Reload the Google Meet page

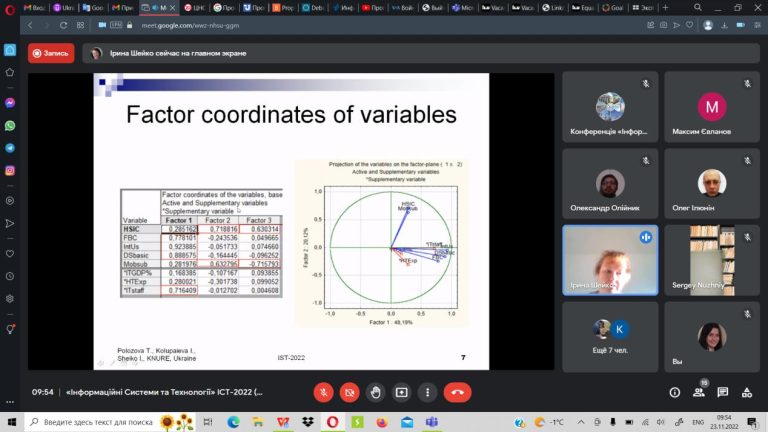(x=63, y=25)
